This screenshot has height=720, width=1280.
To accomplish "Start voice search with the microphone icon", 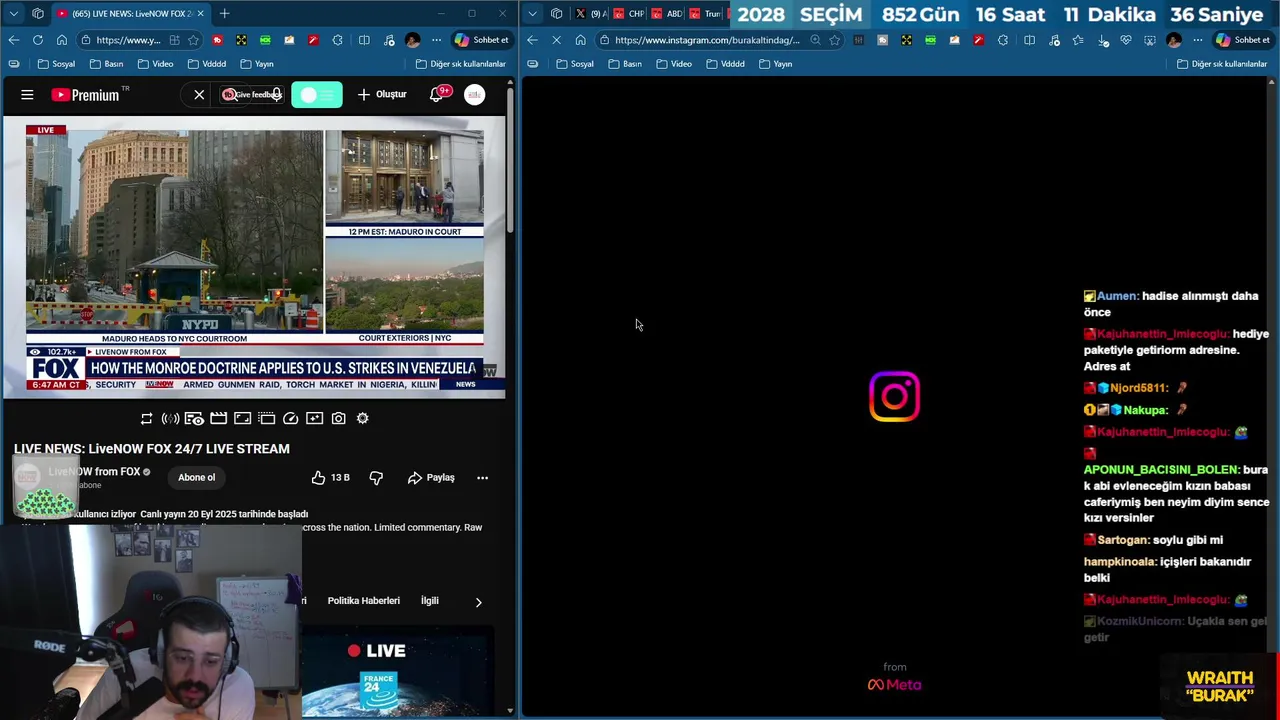I will click(276, 95).
